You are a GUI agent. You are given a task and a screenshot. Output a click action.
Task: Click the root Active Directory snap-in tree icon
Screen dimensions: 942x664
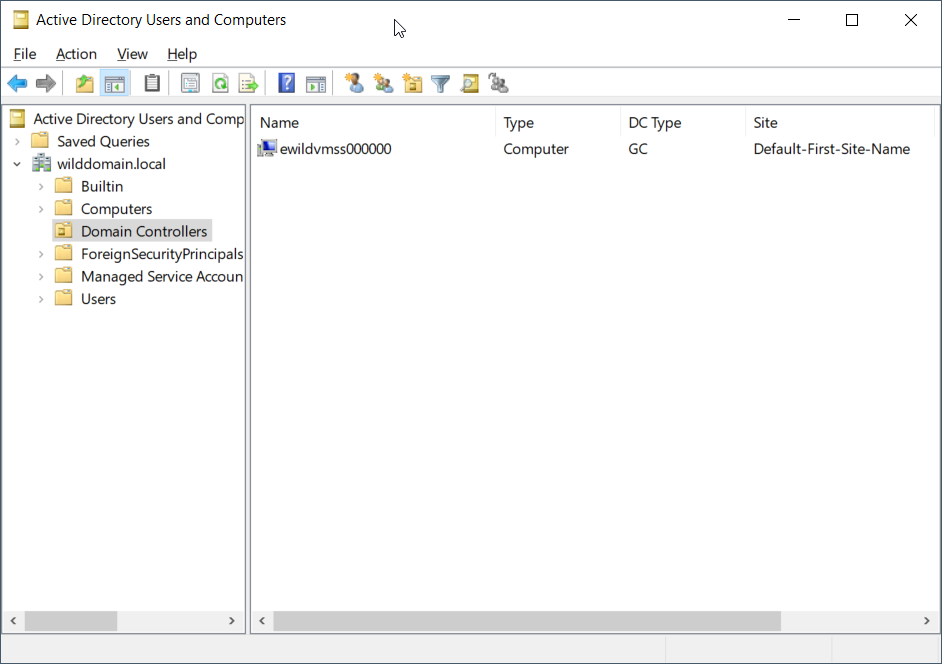click(17, 118)
